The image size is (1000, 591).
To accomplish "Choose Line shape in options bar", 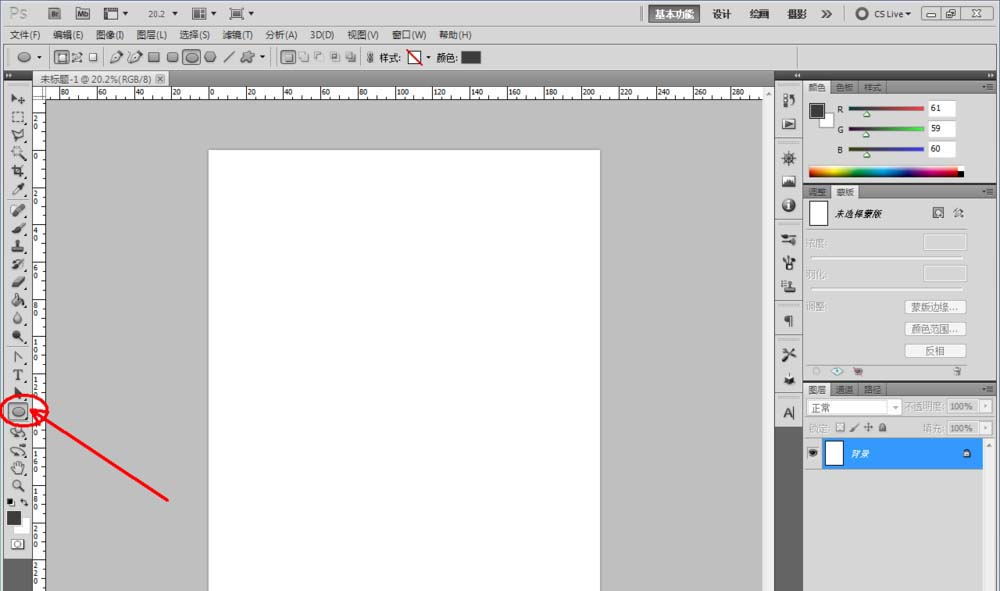I will (229, 57).
